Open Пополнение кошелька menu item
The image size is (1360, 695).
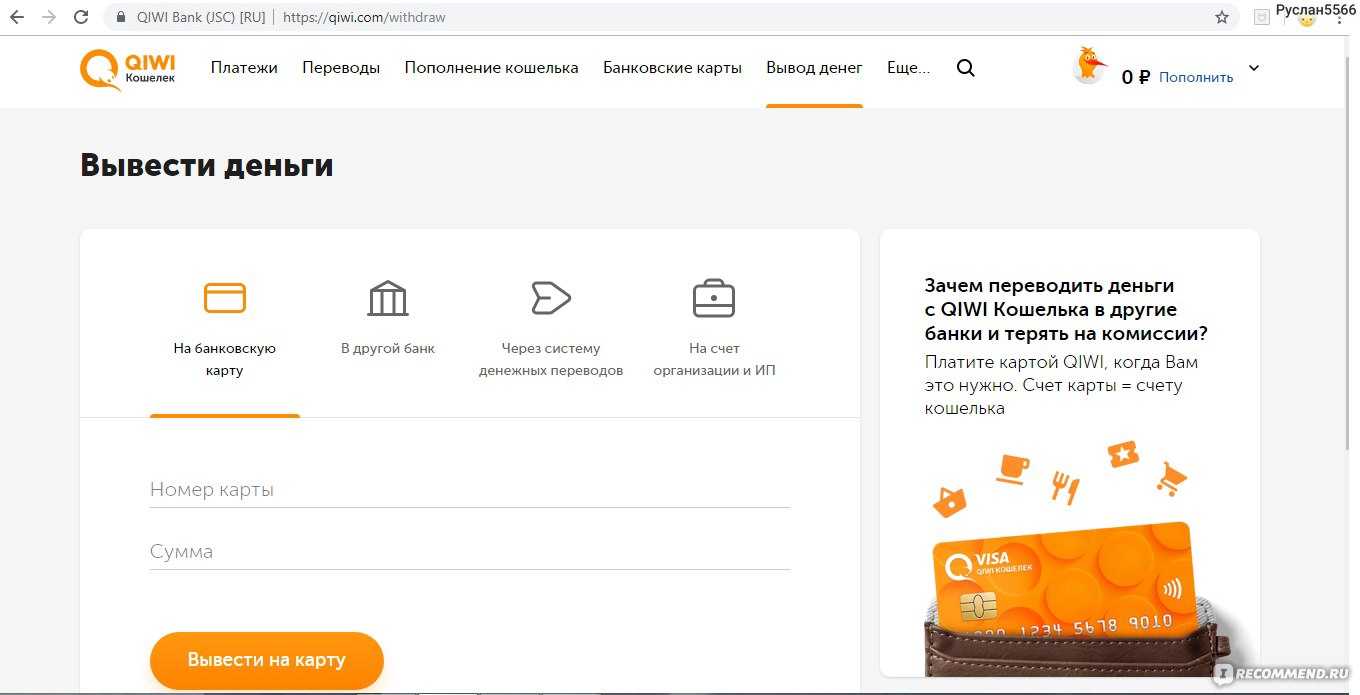click(x=491, y=68)
